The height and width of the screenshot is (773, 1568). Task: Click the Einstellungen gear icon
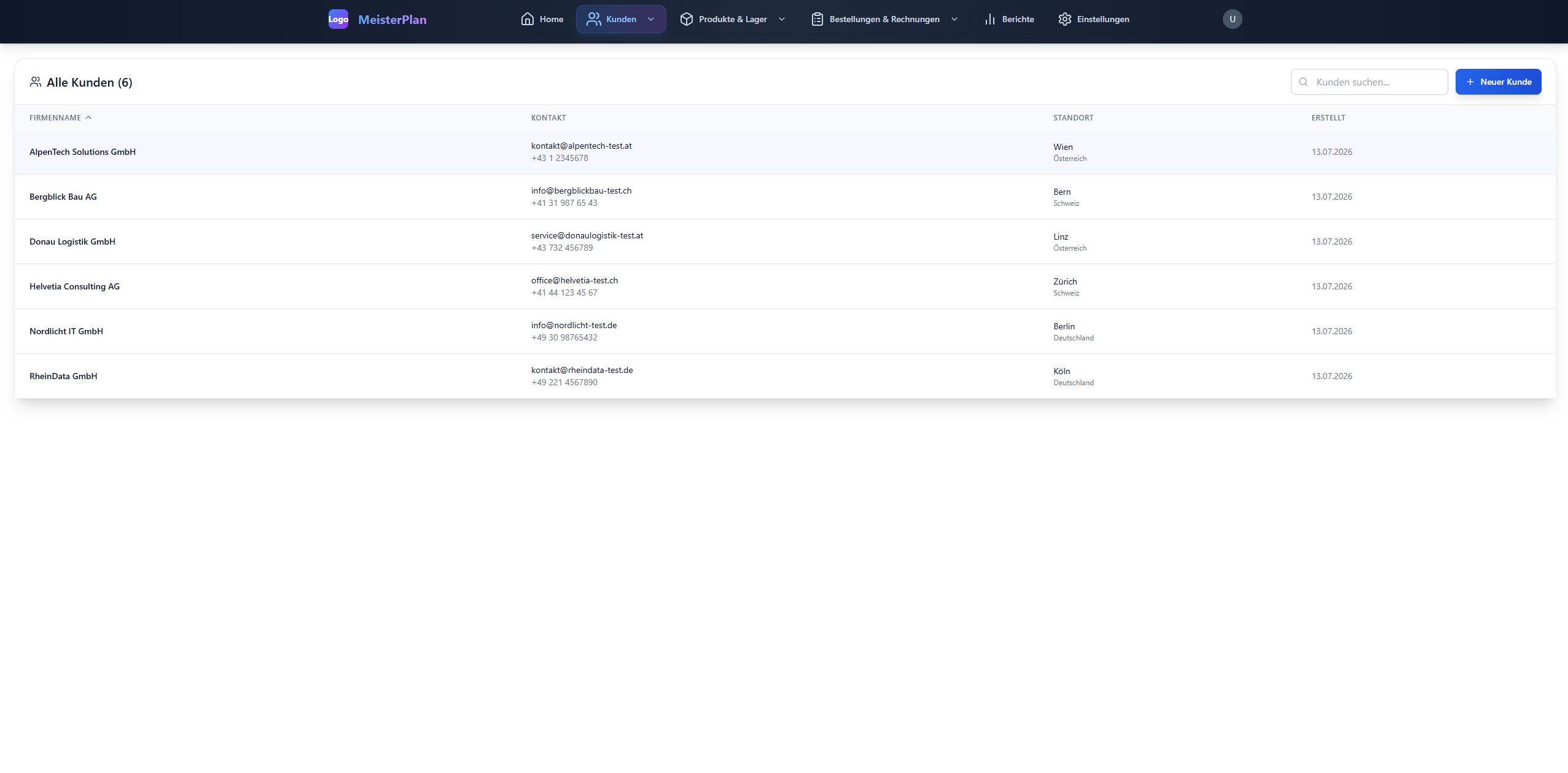tap(1064, 19)
